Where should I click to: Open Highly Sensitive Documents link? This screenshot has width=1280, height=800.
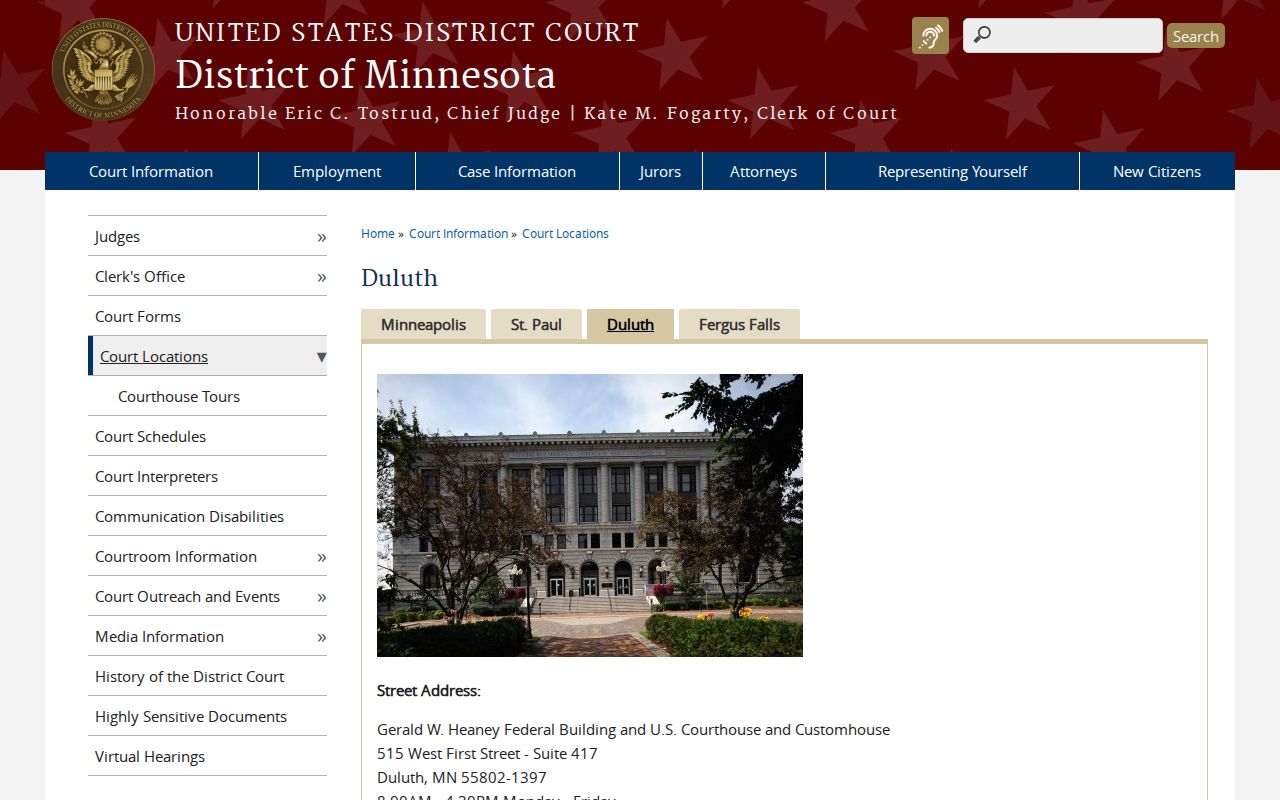191,717
